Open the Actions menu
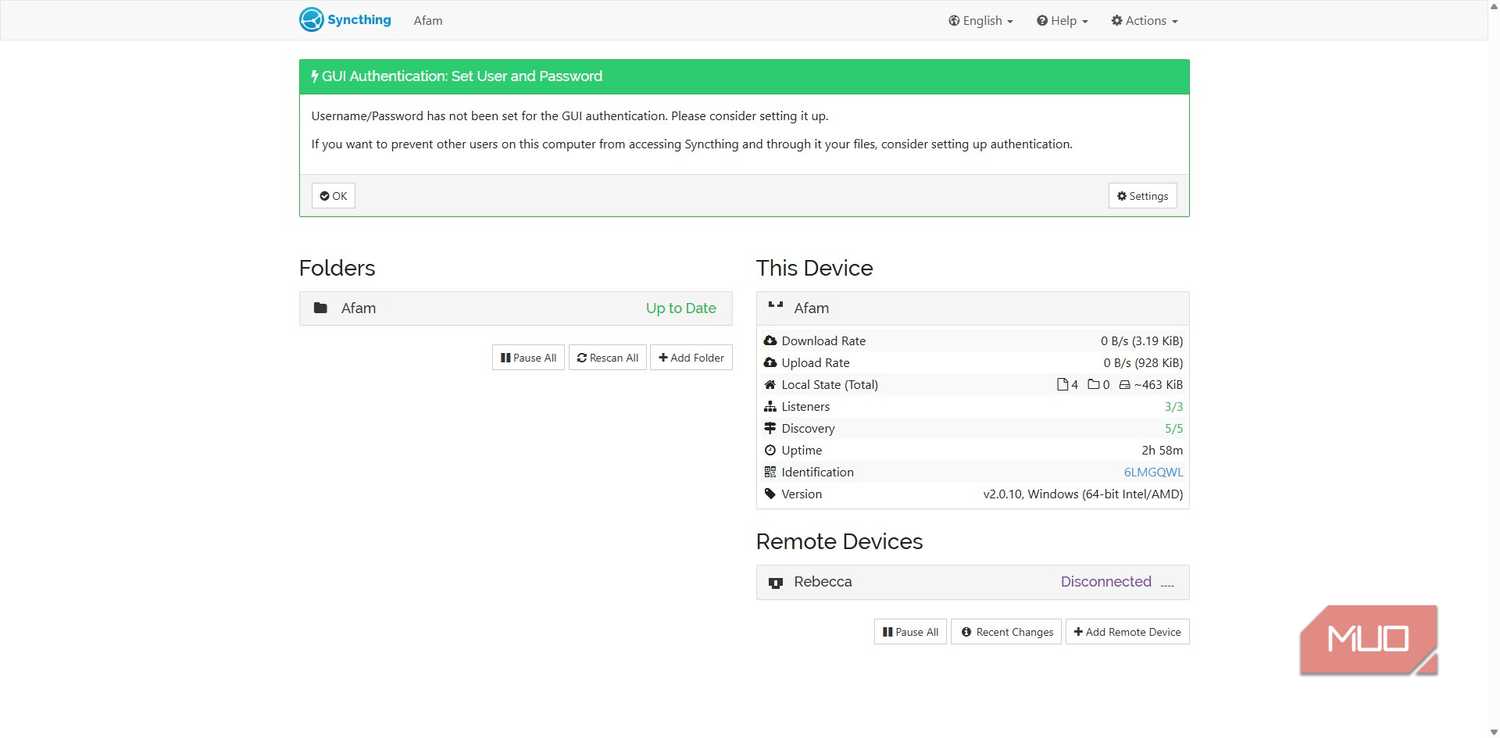Image resolution: width=1500 pixels, height=738 pixels. coord(1144,20)
